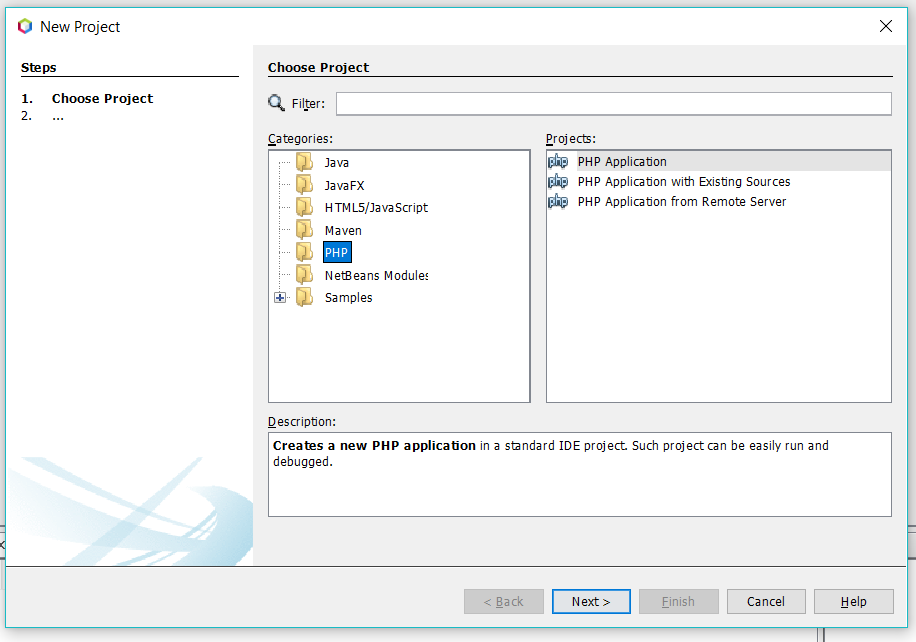Click the NetBeans logo in the title bar
Screen dimensions: 916x642
pyautogui.click(x=25, y=26)
